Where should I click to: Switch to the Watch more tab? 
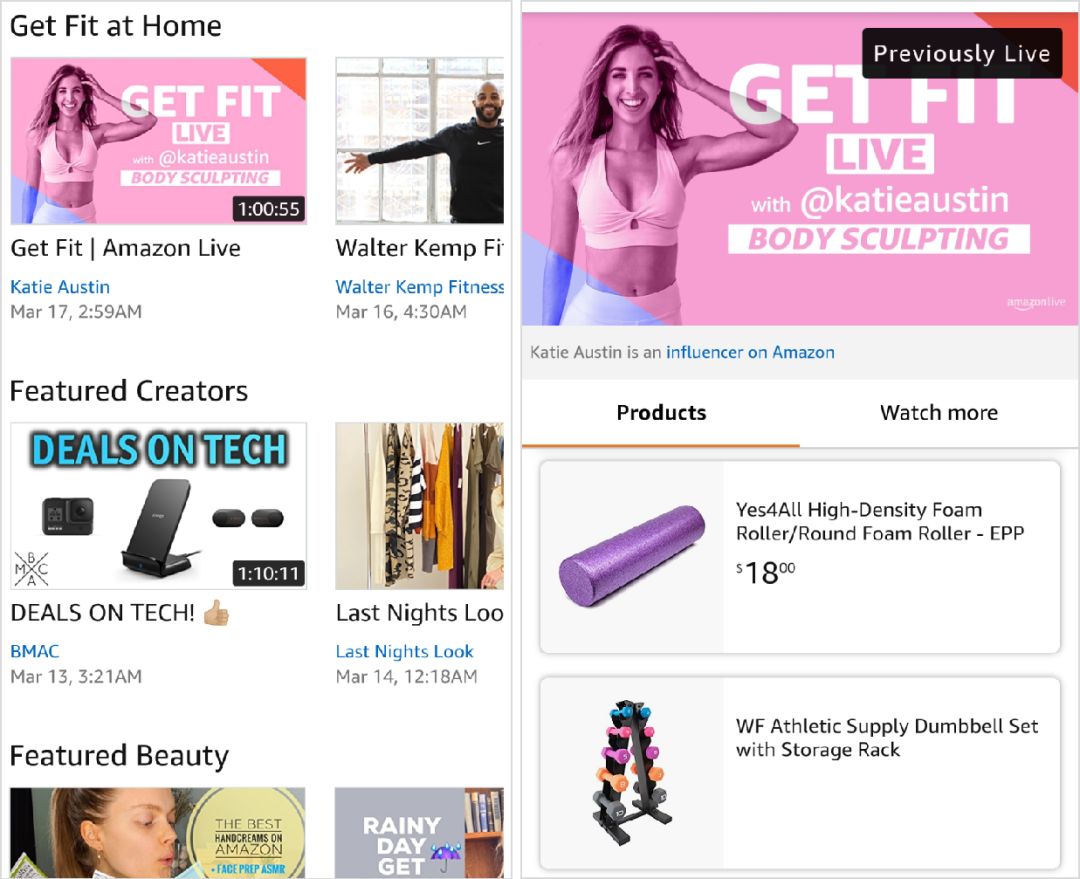click(939, 413)
